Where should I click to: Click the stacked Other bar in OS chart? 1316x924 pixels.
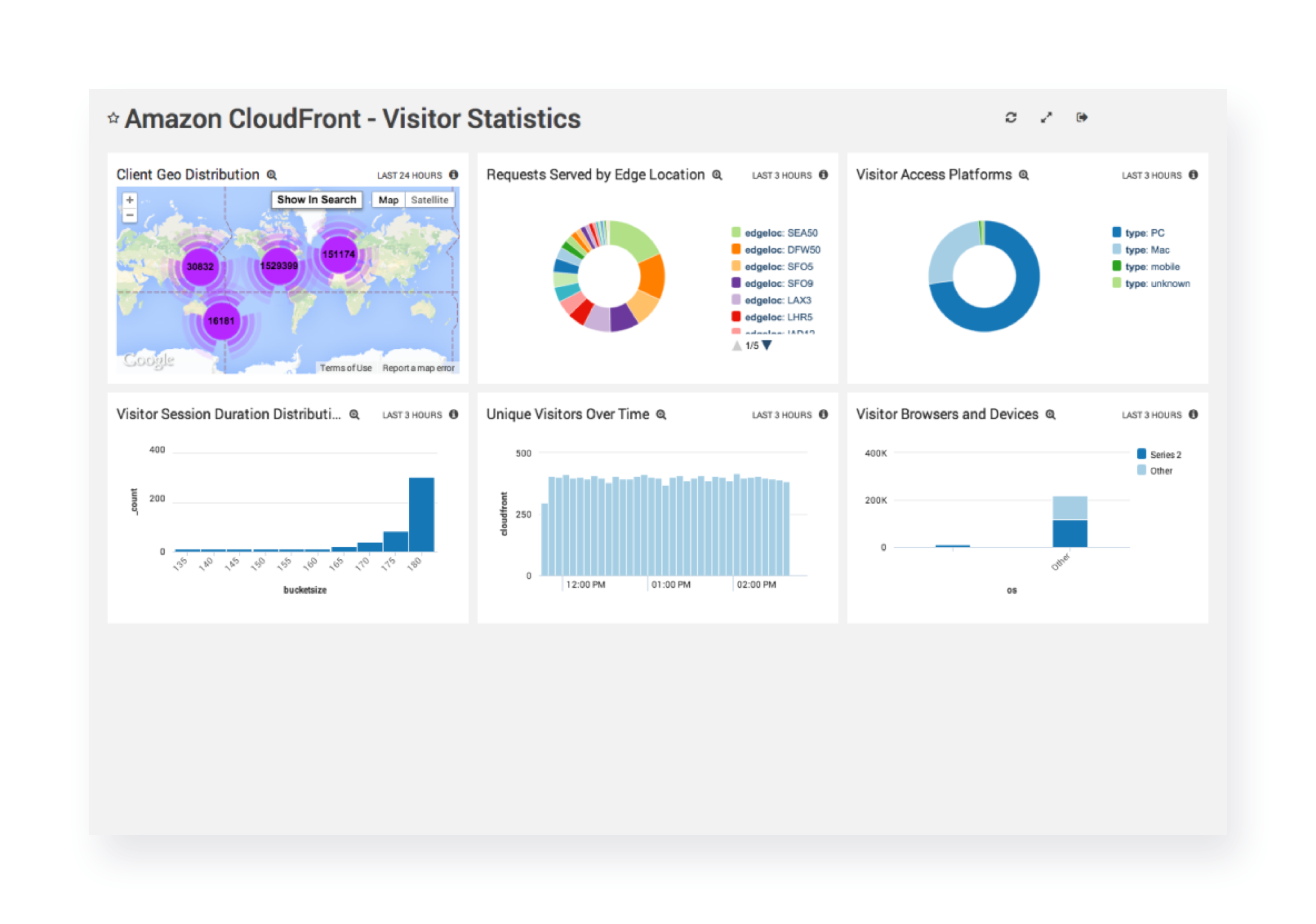pos(1069,521)
